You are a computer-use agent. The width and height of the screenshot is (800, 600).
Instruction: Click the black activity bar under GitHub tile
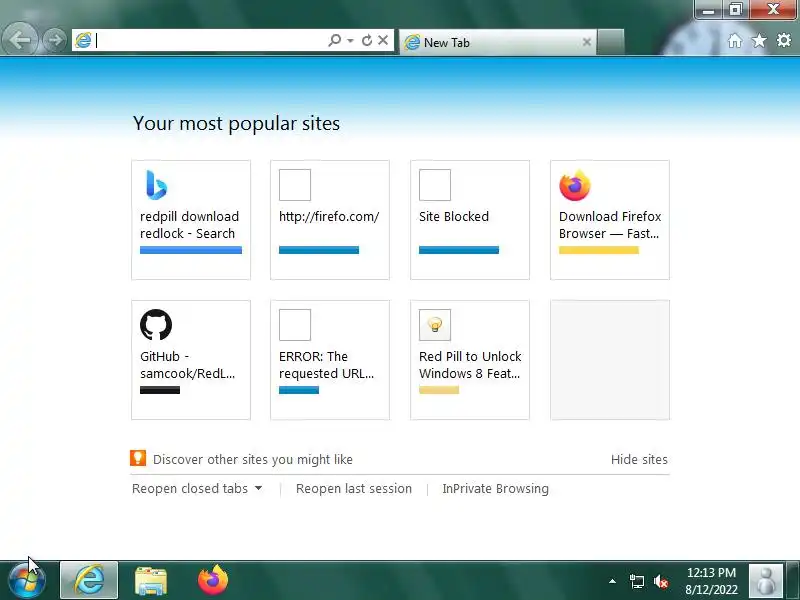(x=160, y=390)
